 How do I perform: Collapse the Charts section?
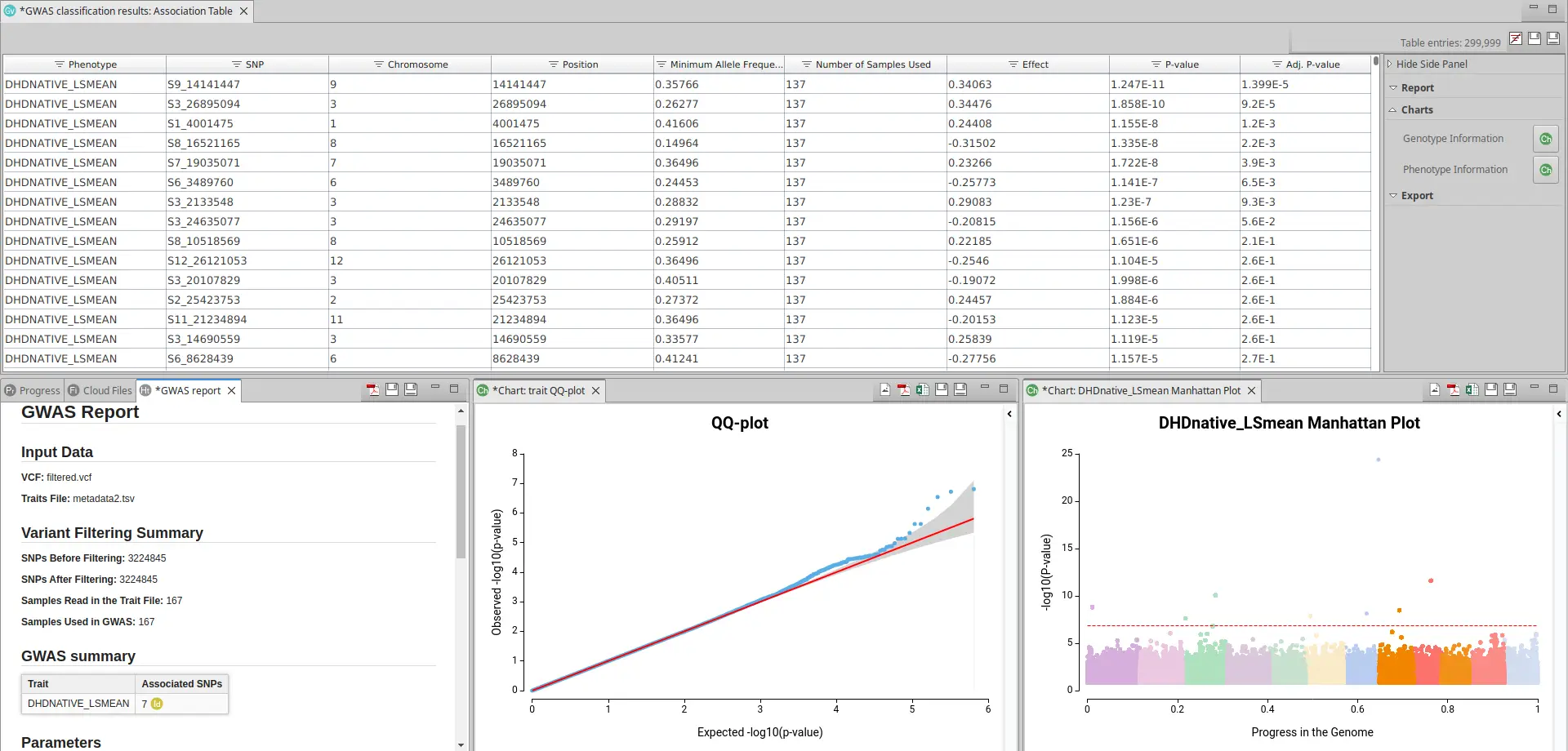pyautogui.click(x=1393, y=109)
